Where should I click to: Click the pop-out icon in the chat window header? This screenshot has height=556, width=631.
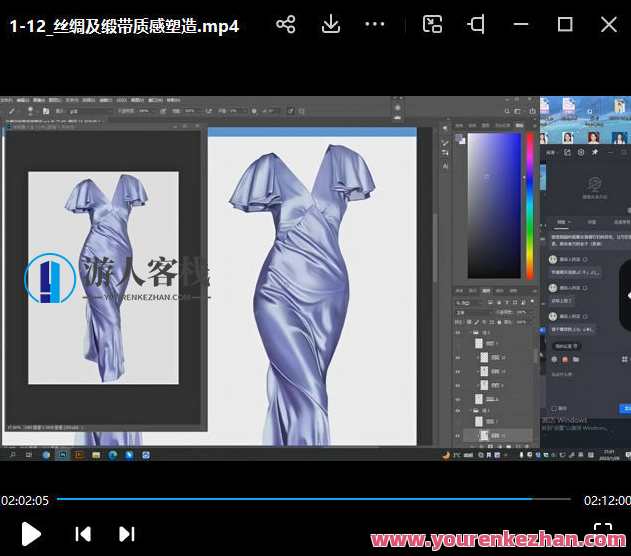tap(567, 152)
